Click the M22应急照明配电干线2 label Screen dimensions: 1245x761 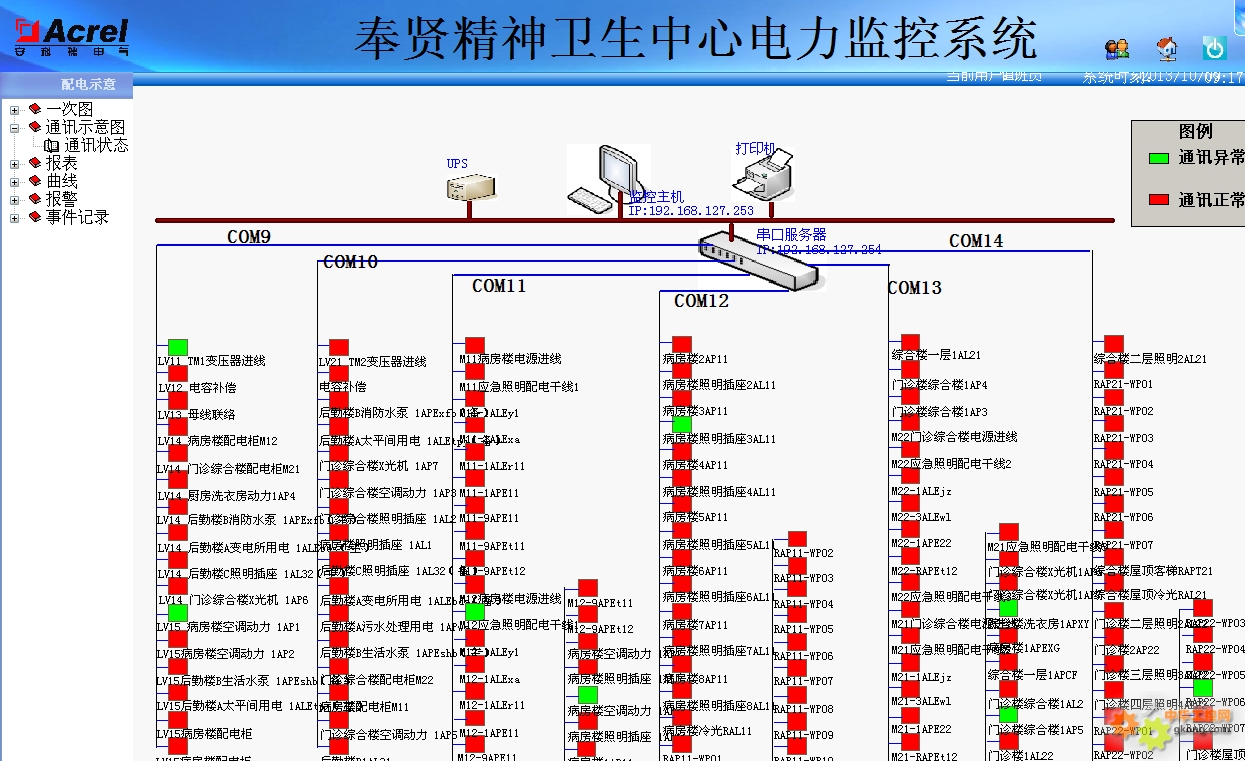951,464
